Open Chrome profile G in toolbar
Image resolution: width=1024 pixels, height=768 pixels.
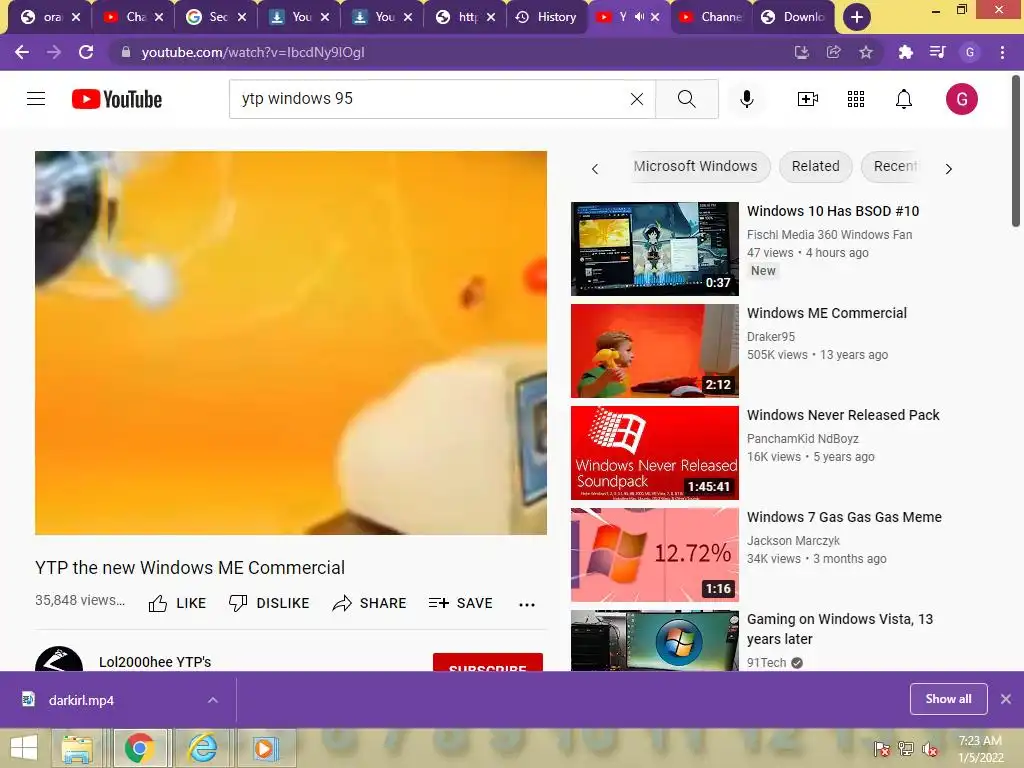970,52
